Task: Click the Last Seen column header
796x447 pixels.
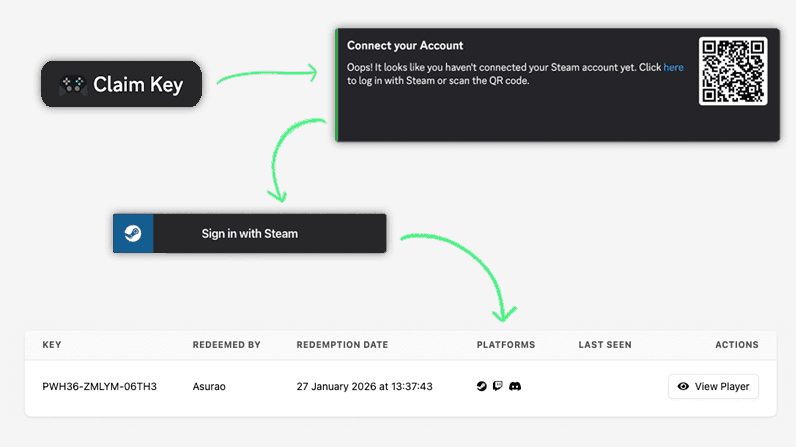Action: [x=605, y=345]
